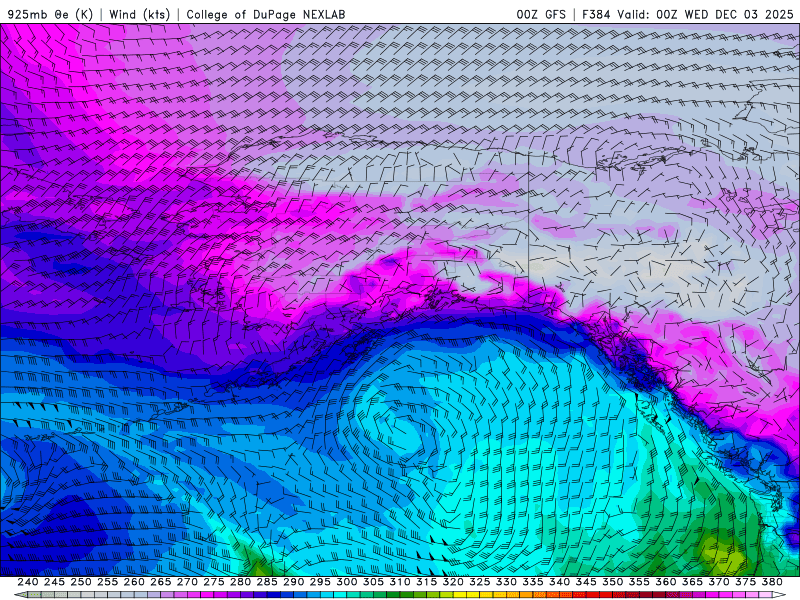Click the 240 legend value
The image size is (800, 600).
[28, 582]
